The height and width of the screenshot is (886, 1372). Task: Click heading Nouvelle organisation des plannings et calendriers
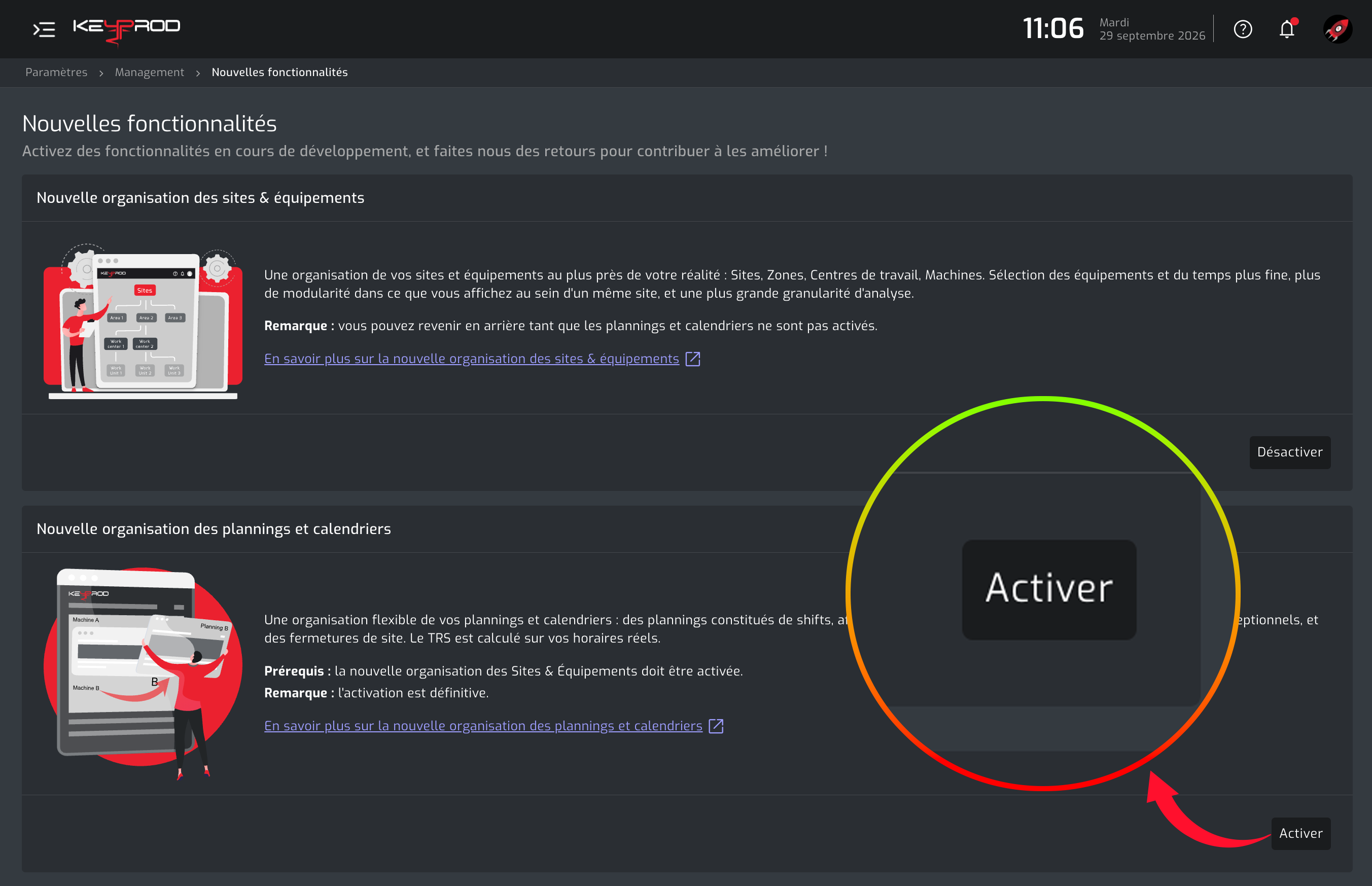(214, 529)
